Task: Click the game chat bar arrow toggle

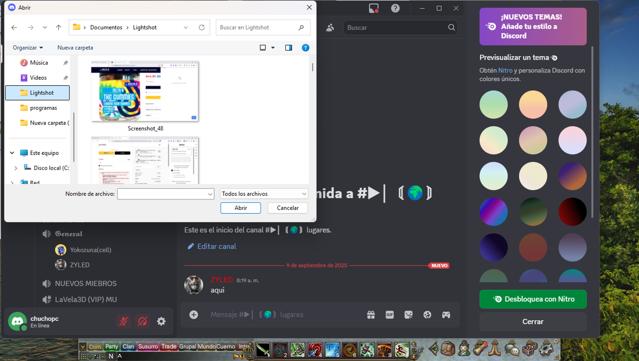Action: click(82, 346)
